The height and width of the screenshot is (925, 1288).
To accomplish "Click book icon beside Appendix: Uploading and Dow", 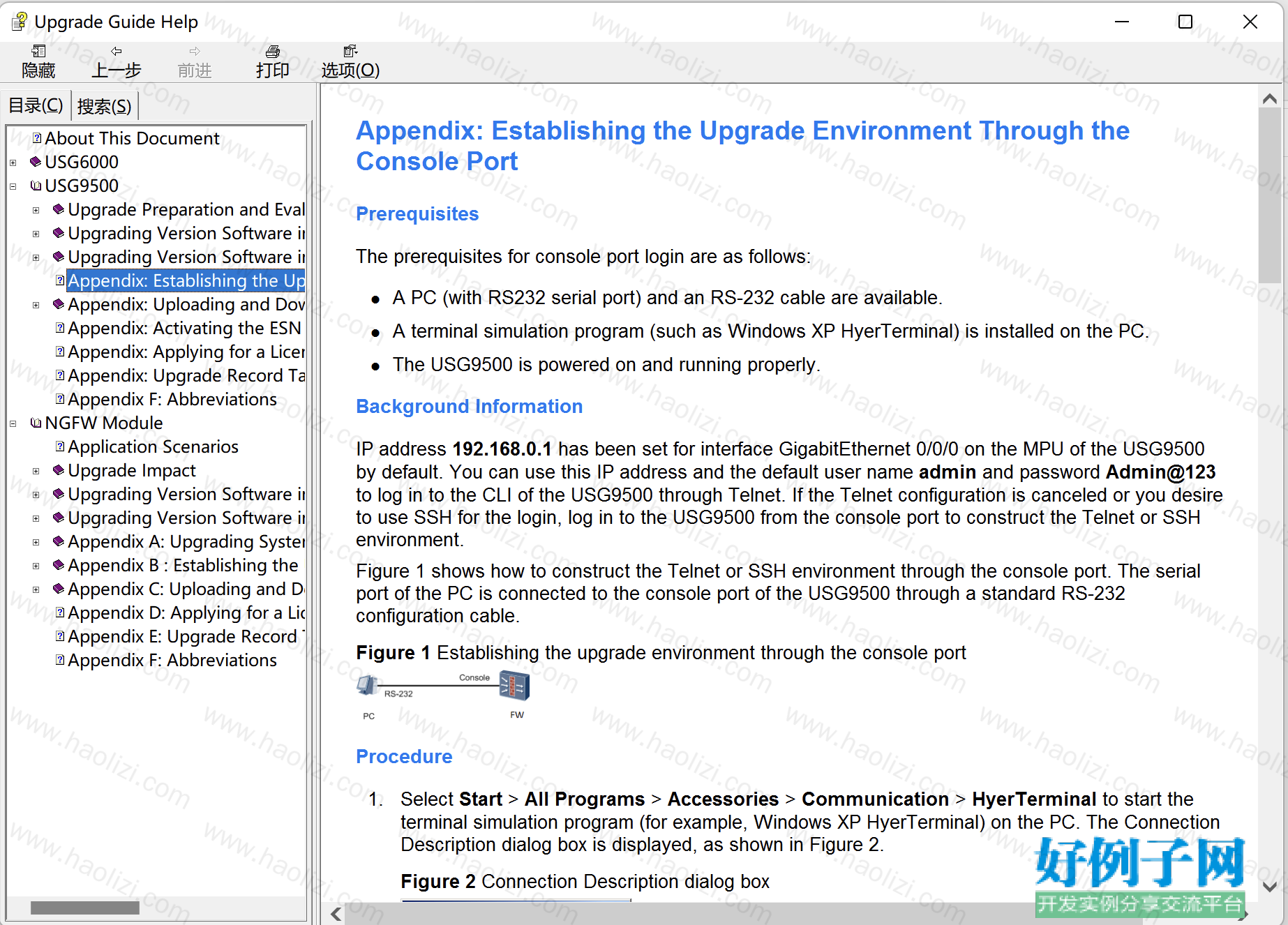I will click(x=59, y=304).
